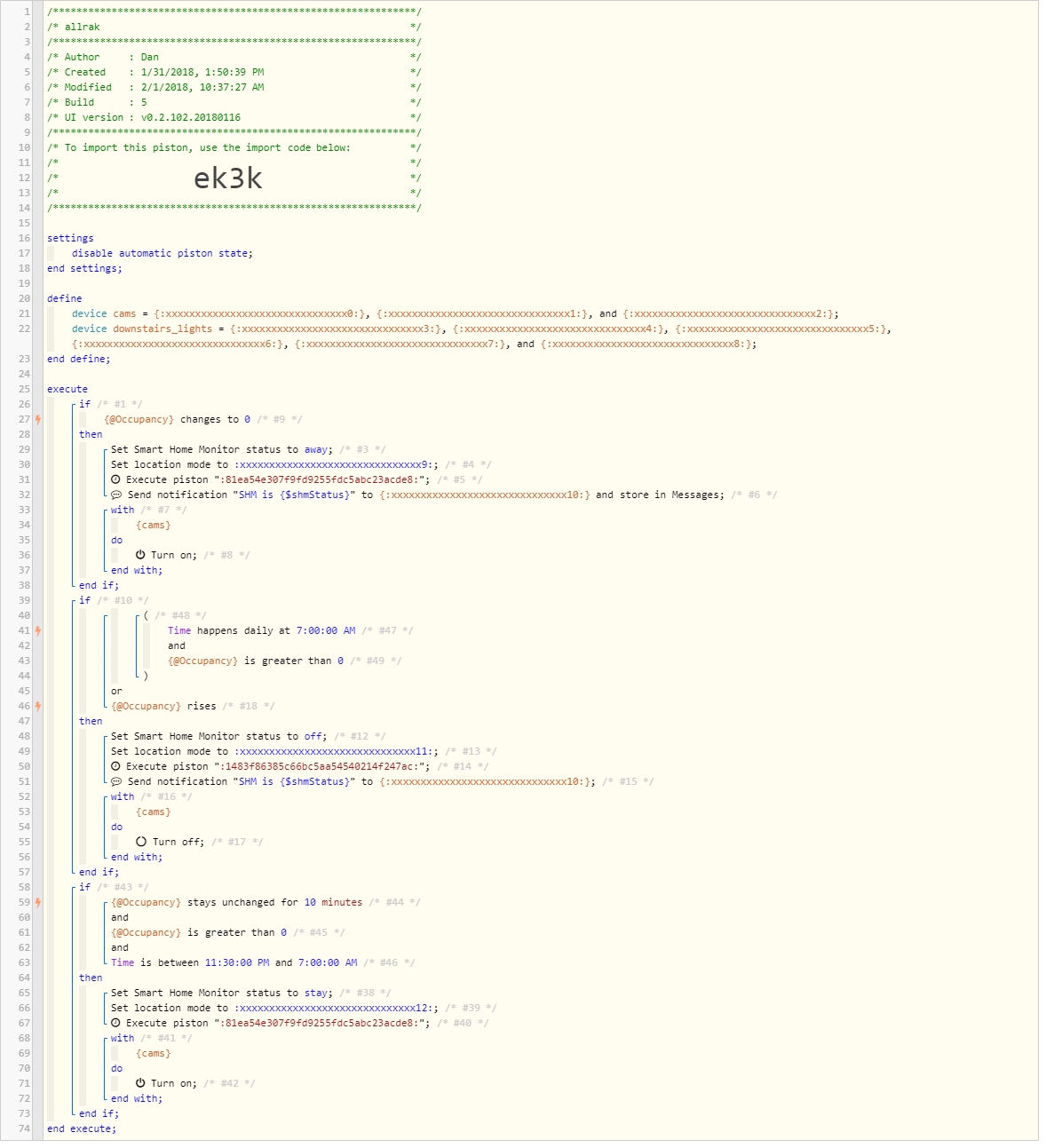Click the lightning bolt icon beside line 46
The width and height of the screenshot is (1046, 1148).
pos(38,706)
